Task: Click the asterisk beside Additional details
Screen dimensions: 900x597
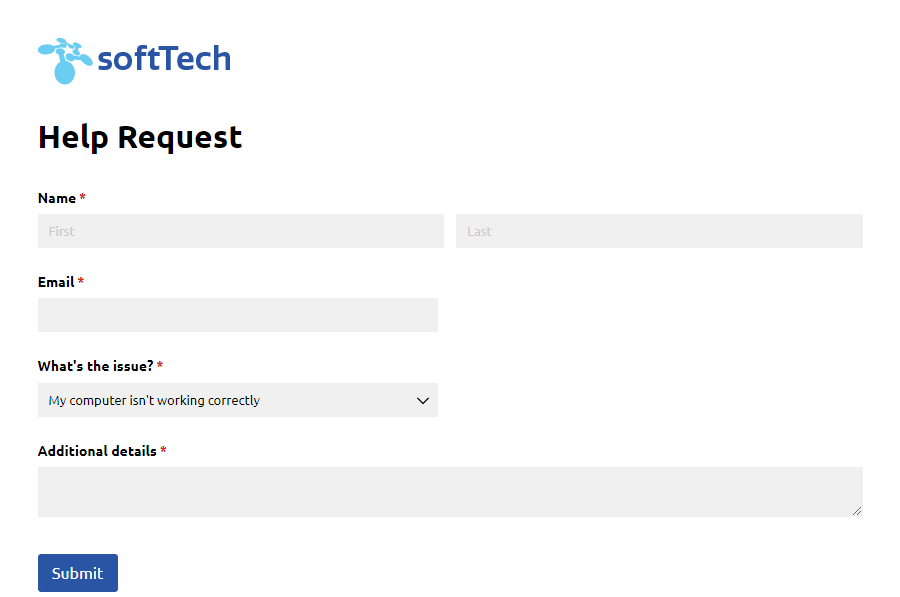Action: point(162,451)
